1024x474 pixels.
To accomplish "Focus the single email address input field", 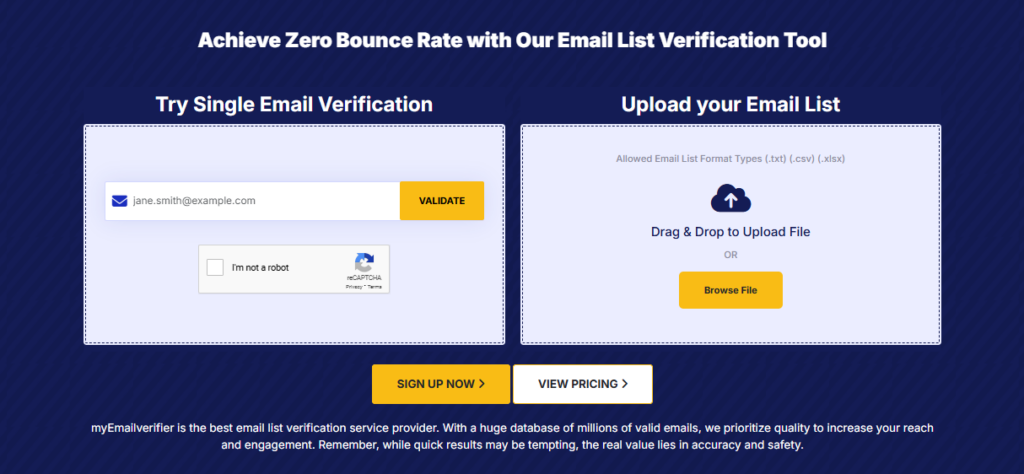I will click(x=260, y=201).
